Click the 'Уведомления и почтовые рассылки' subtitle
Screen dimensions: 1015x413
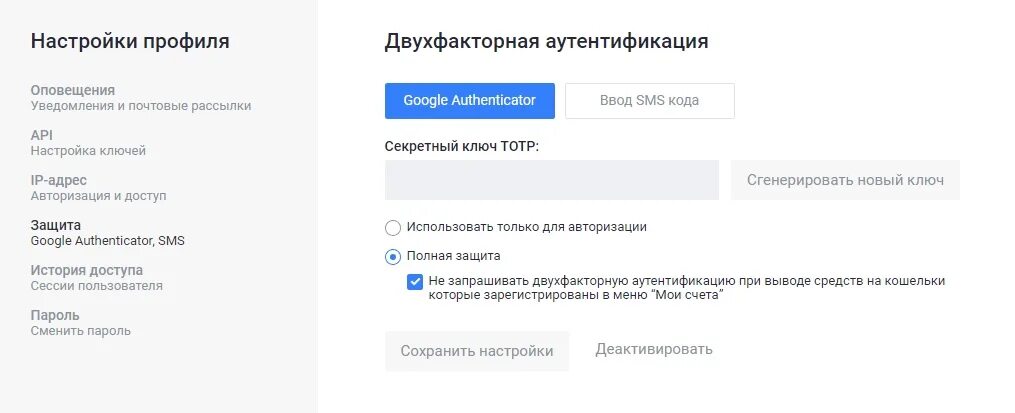click(141, 106)
